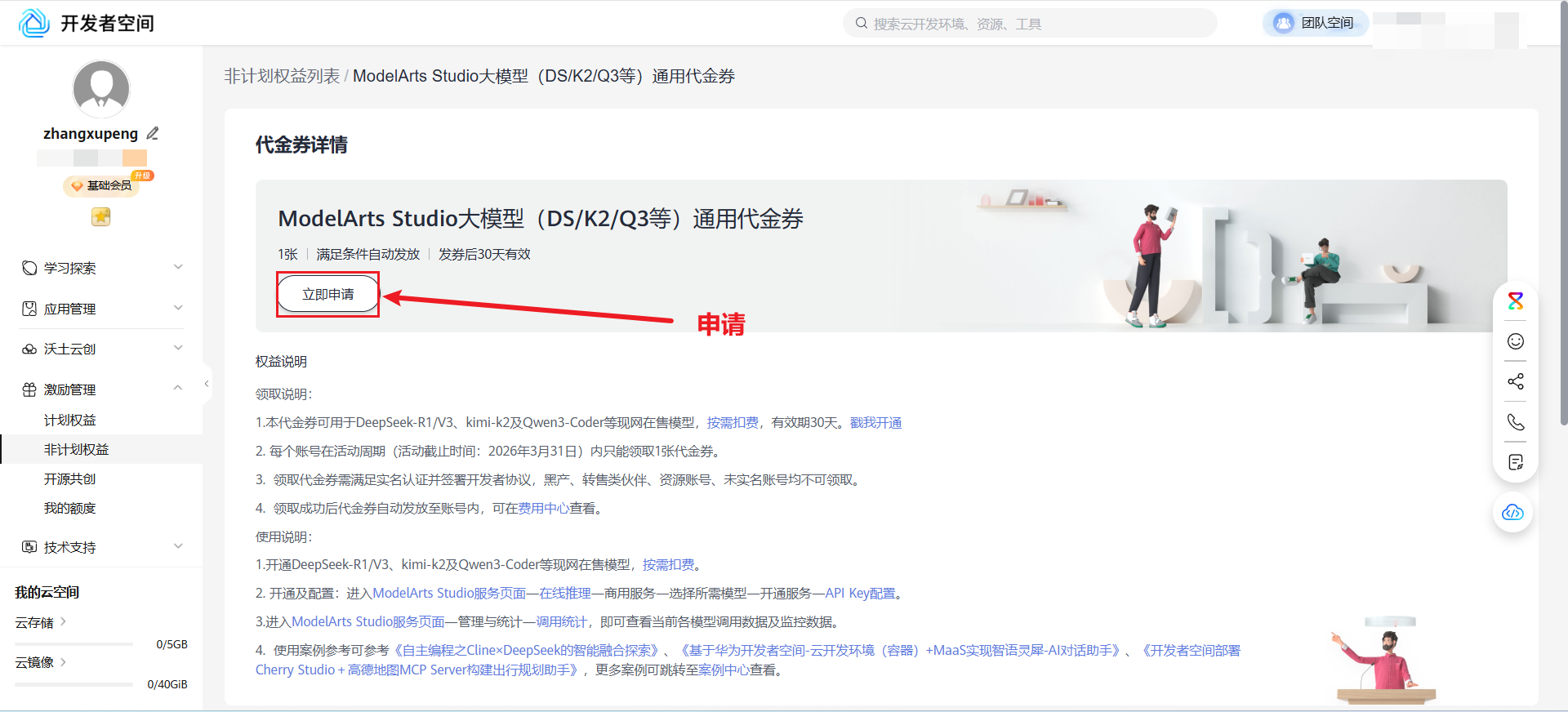
Task: Open the 按需扣费 link under 使用说明
Action: [x=668, y=564]
